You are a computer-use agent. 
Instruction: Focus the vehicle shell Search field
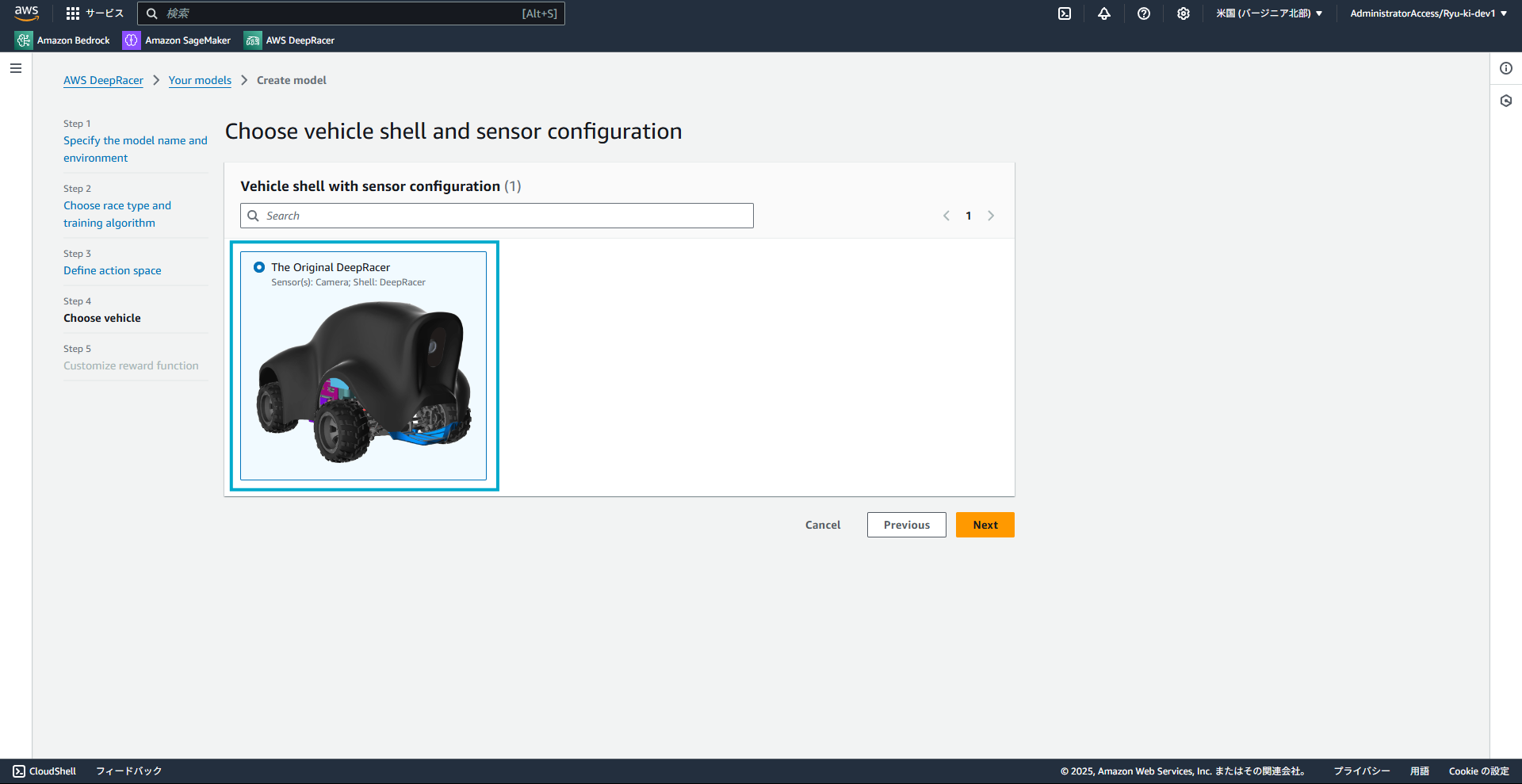497,216
